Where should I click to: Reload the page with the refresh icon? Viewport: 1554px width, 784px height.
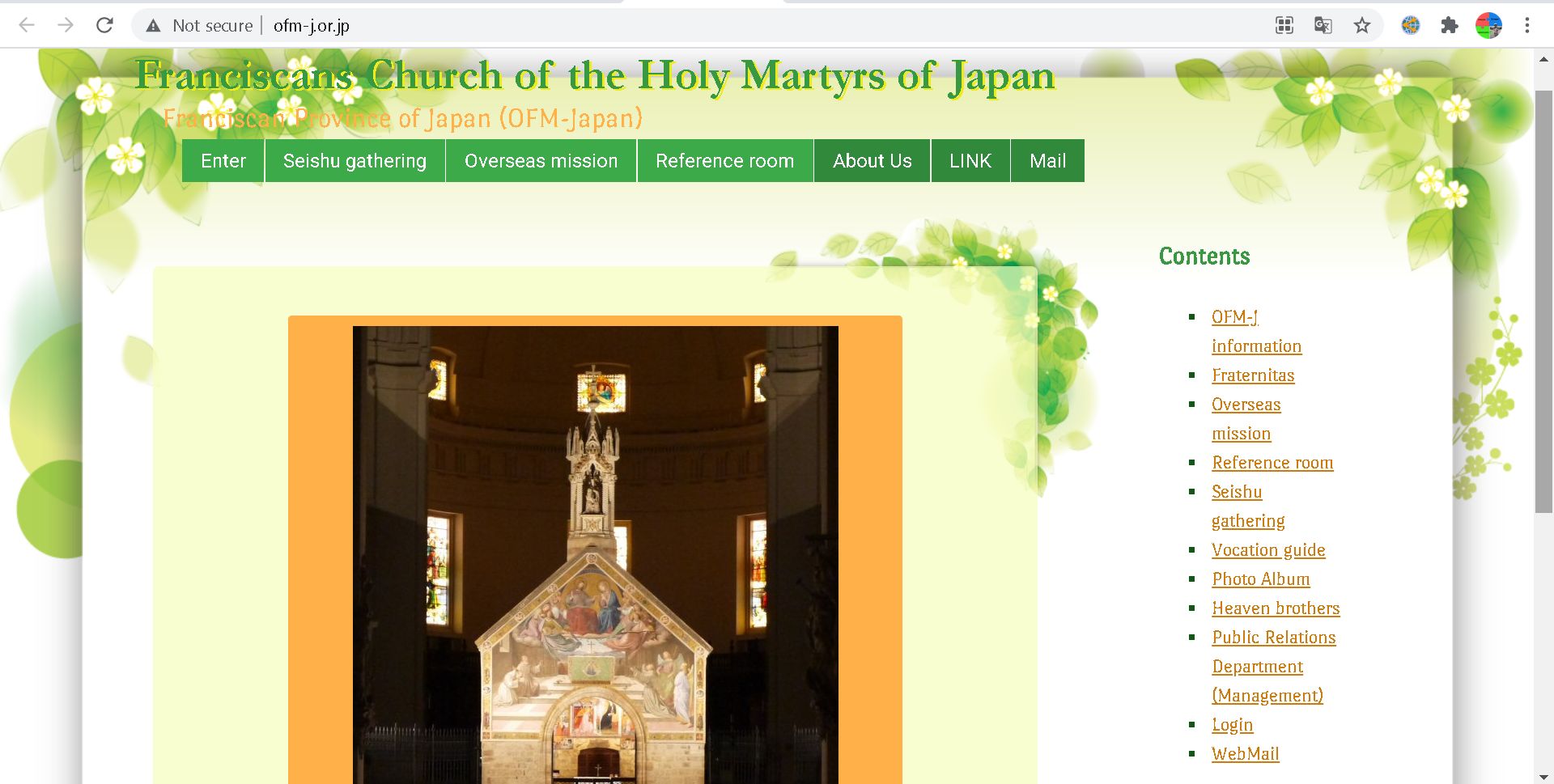104,25
